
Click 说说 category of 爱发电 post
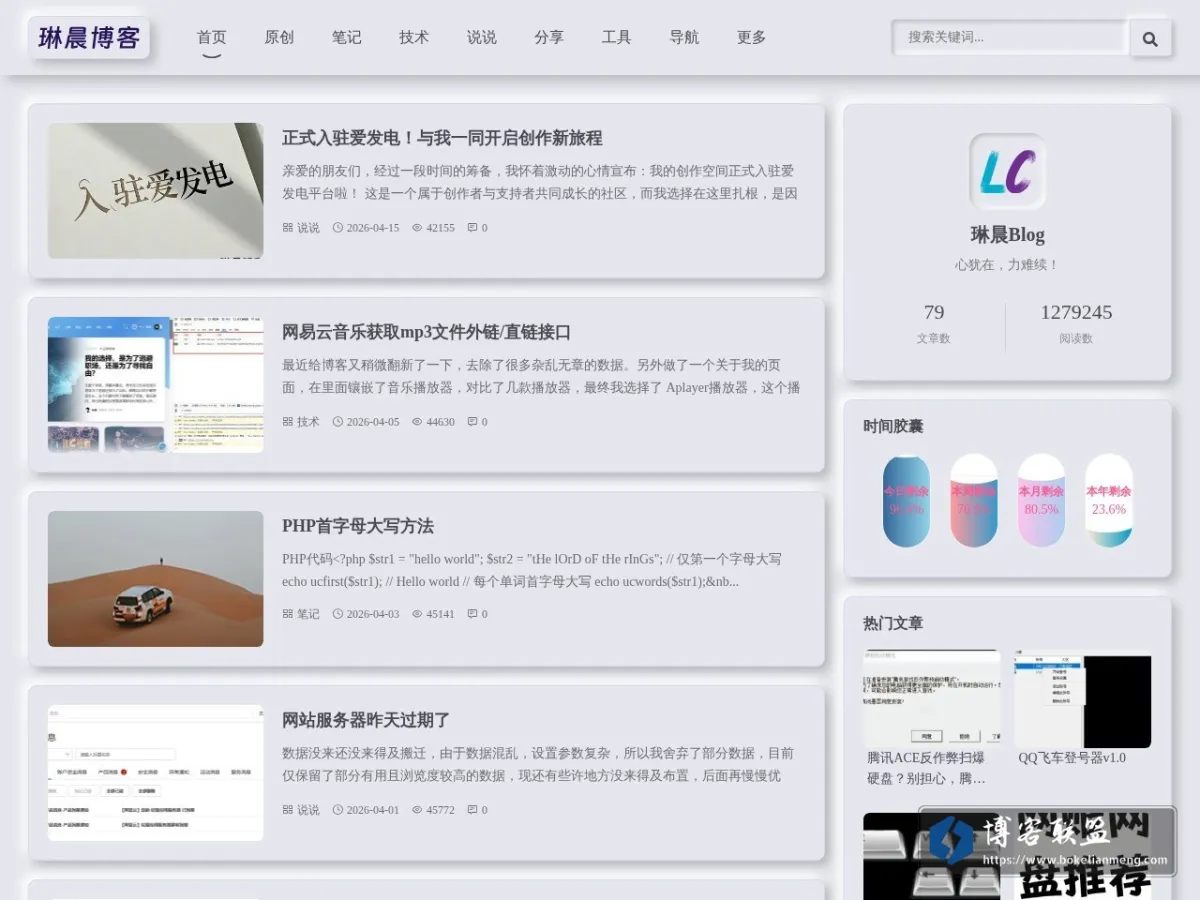click(x=308, y=228)
